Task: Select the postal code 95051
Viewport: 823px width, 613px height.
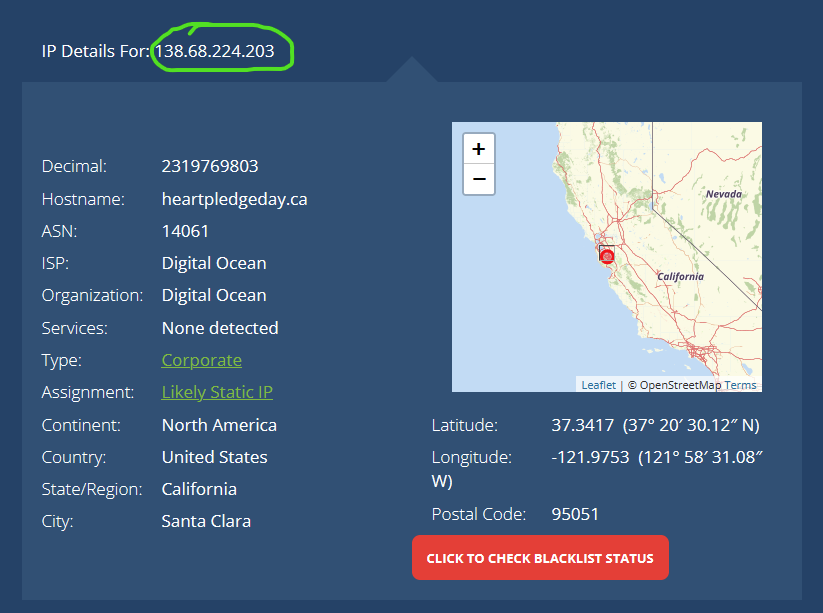Action: (575, 514)
